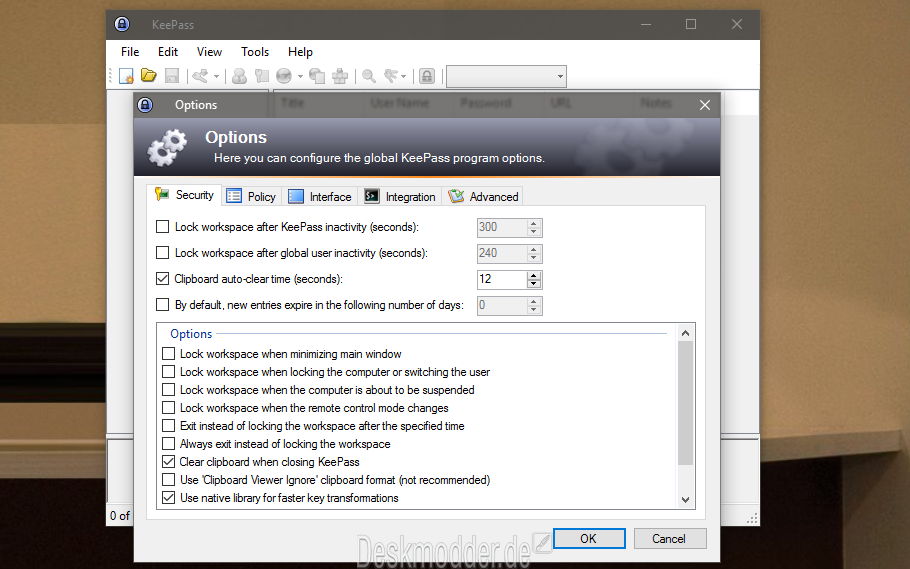Uncheck Clipboard auto-clear time checkbox

tap(162, 279)
